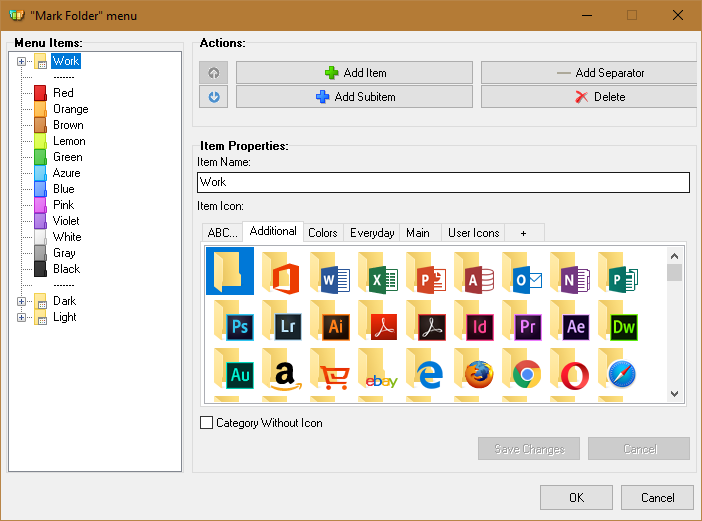Select the eBay folder icon
702x521 pixels.
(378, 369)
